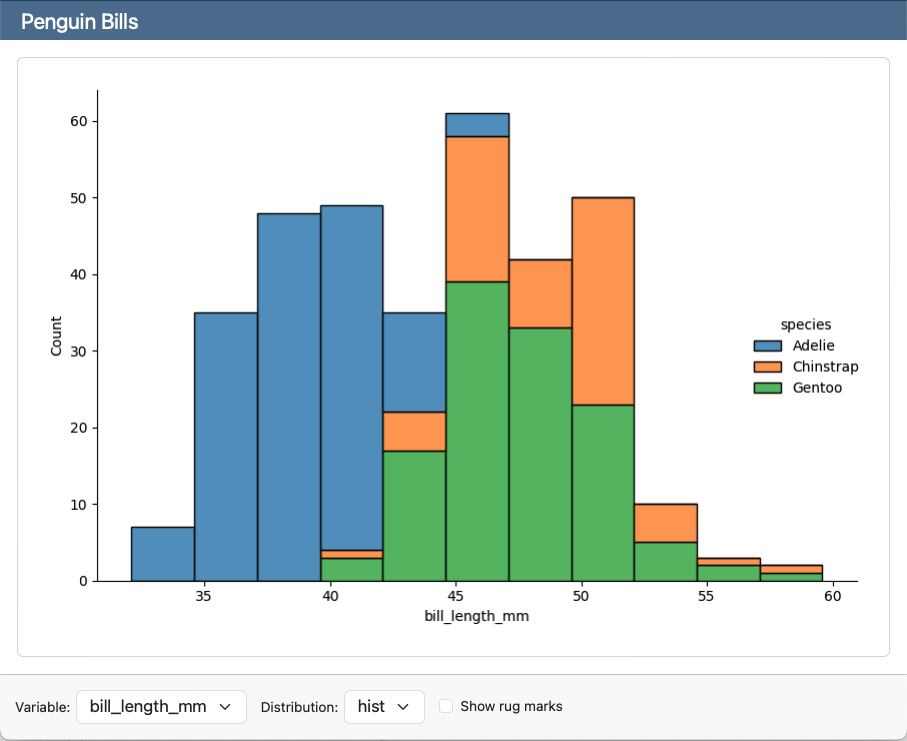907x741 pixels.
Task: Click the bill_length_mm x-axis label
Action: pos(476,617)
